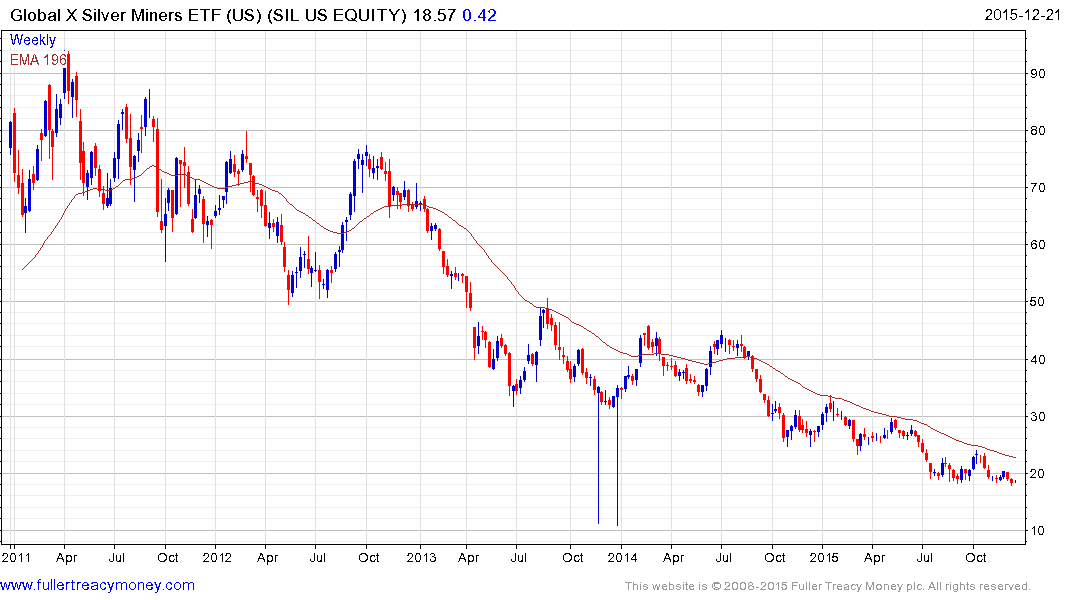
Task: Select the EMA 196 legend label
Action: (38, 60)
